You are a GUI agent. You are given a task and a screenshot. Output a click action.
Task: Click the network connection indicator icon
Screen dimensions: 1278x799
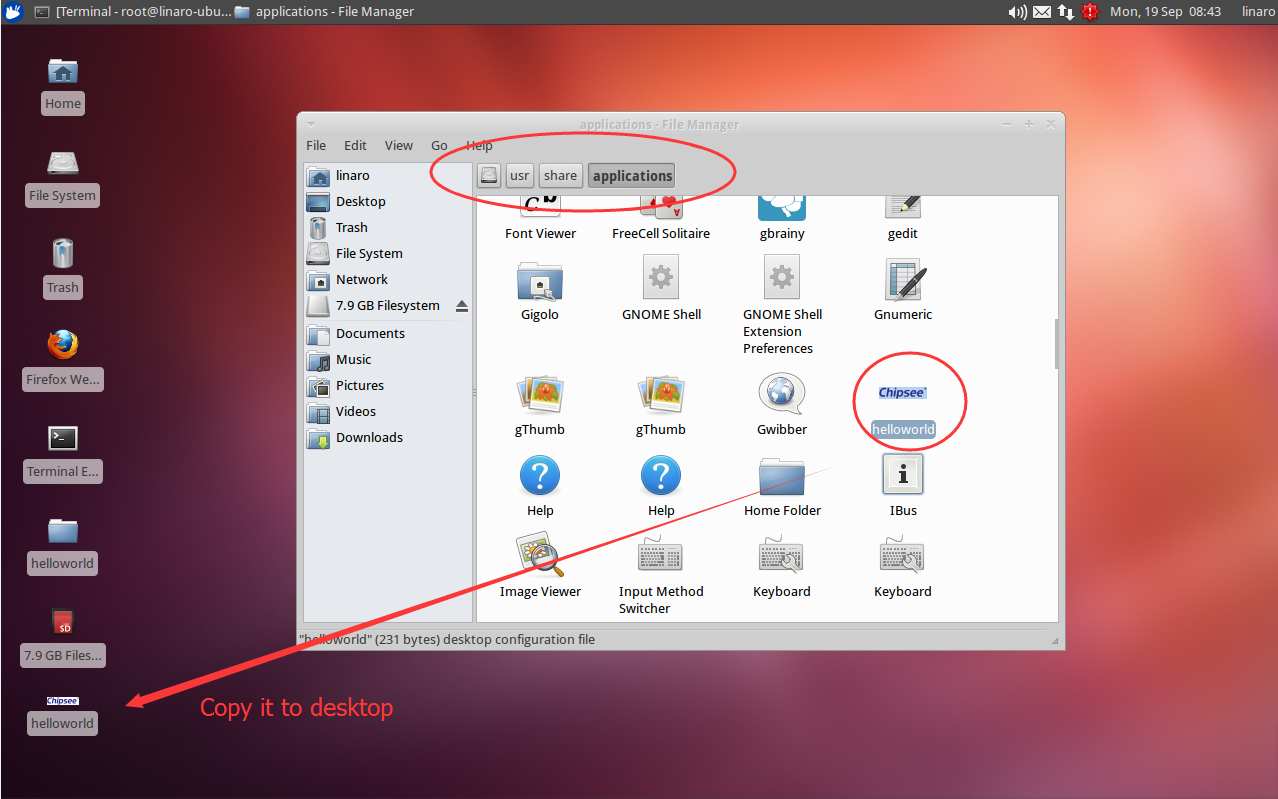coord(1066,12)
